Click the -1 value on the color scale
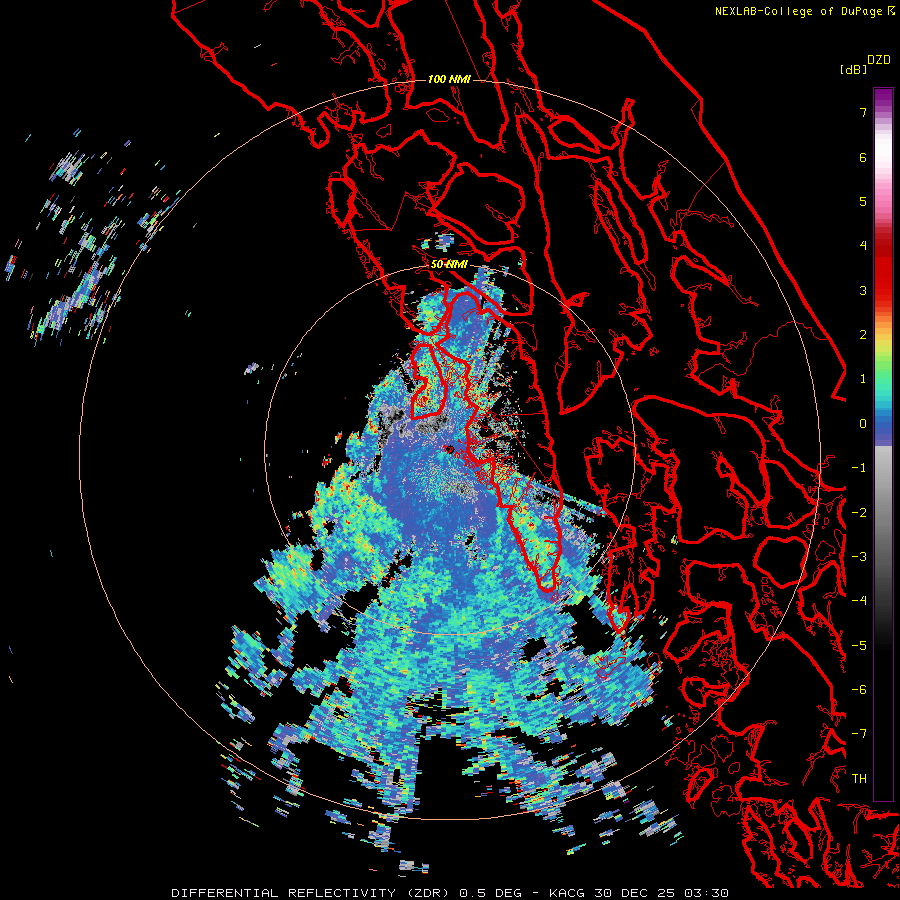 pos(859,468)
